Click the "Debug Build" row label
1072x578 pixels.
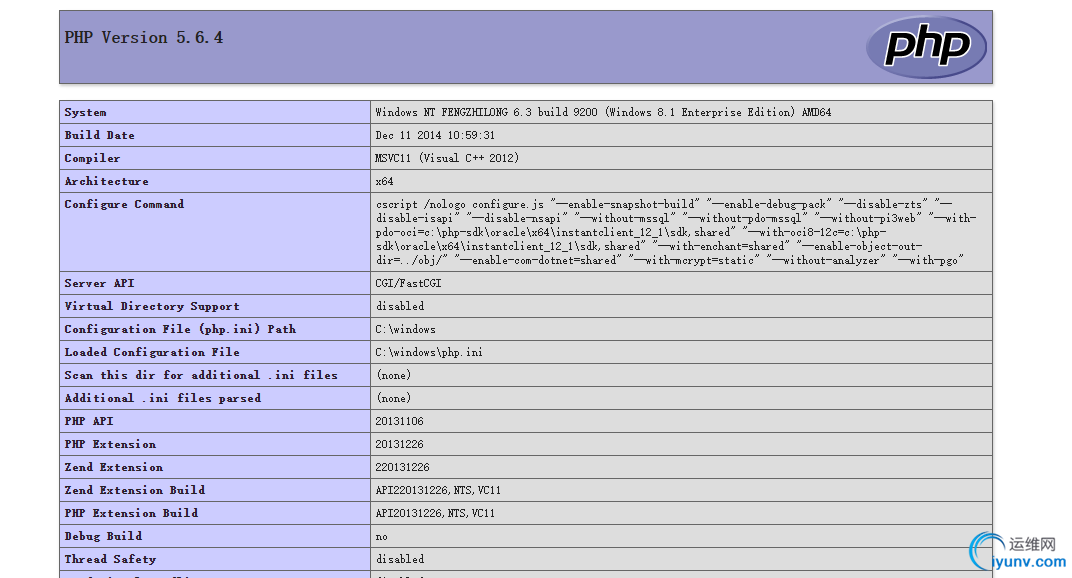point(103,536)
